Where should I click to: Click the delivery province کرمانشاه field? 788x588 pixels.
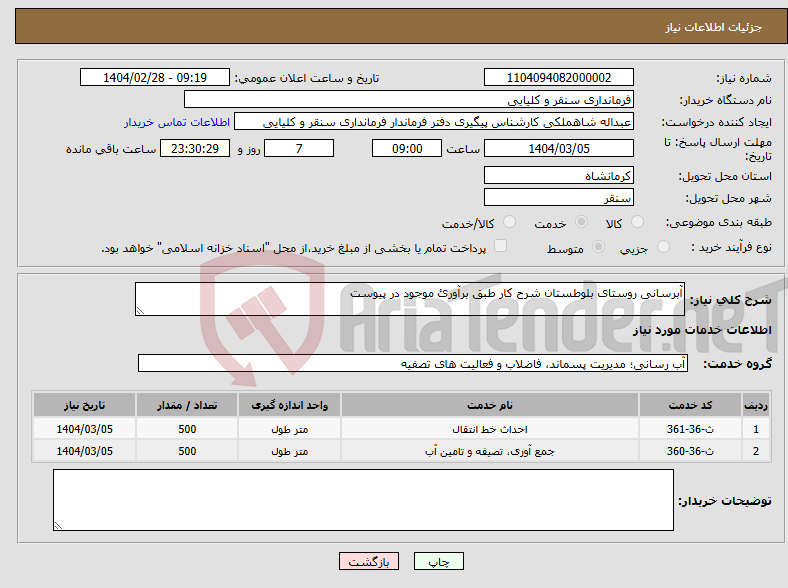[x=558, y=175]
